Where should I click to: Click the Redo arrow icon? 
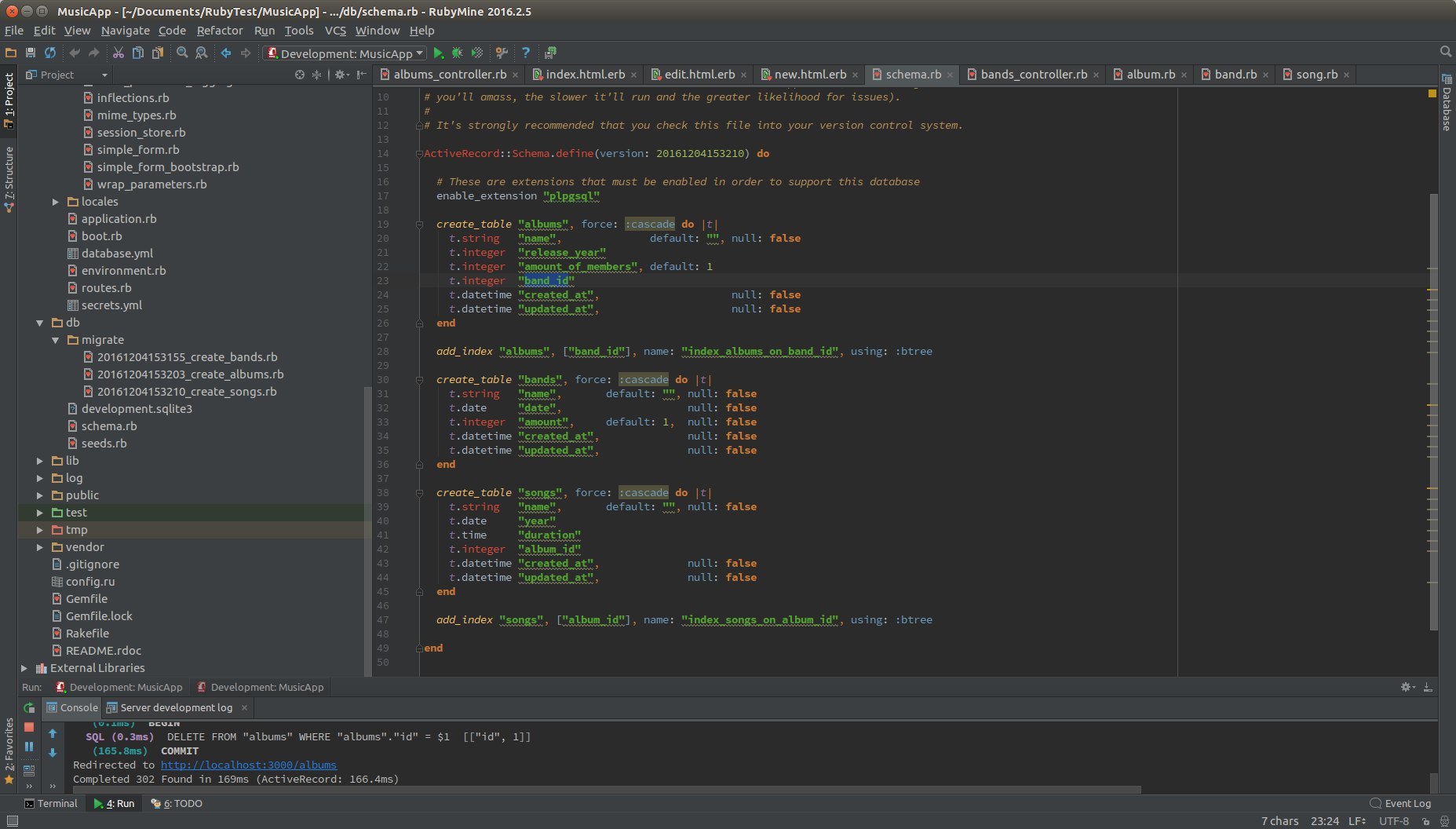94,53
